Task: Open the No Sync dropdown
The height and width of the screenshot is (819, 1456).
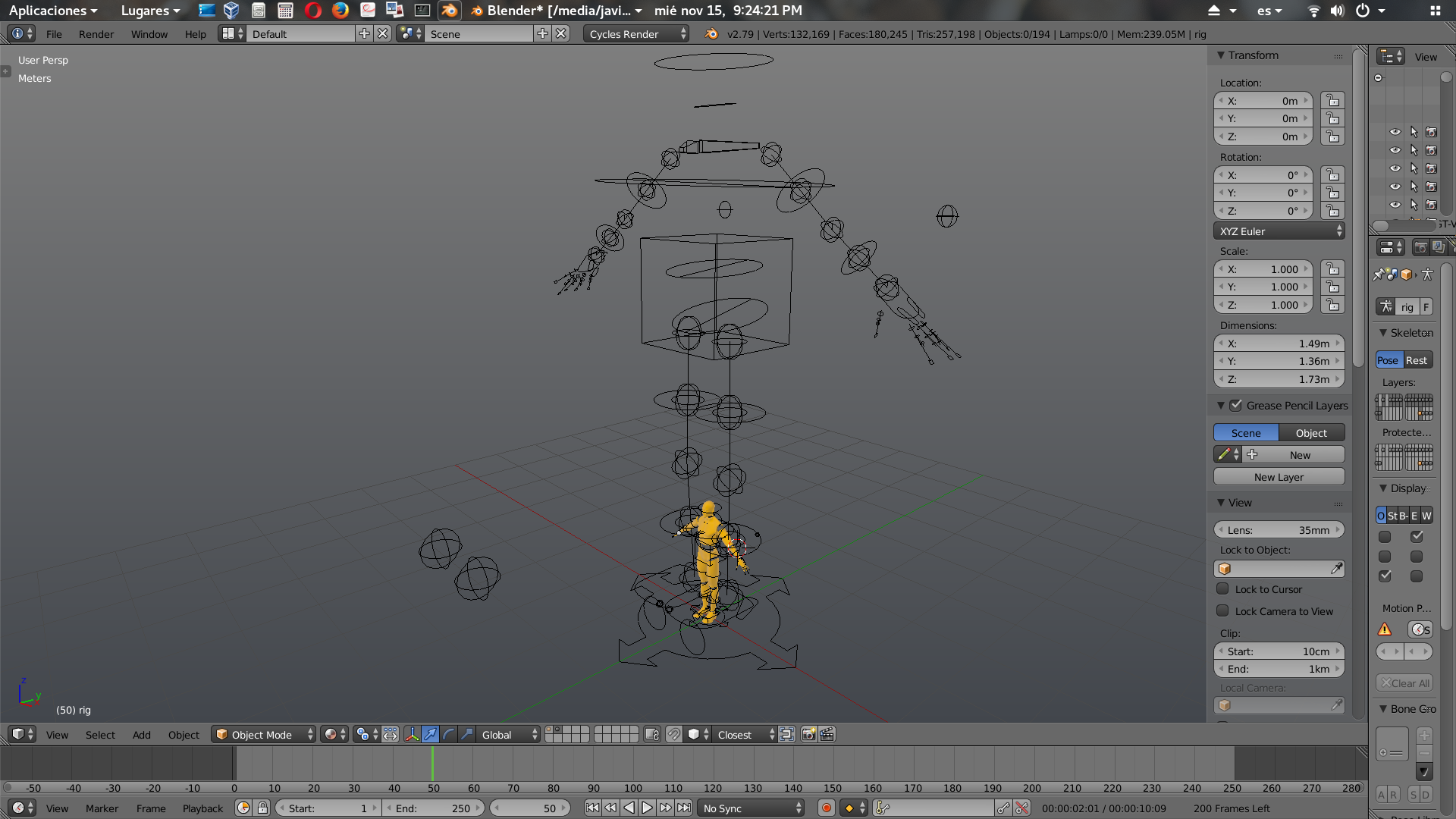Action: 751,808
